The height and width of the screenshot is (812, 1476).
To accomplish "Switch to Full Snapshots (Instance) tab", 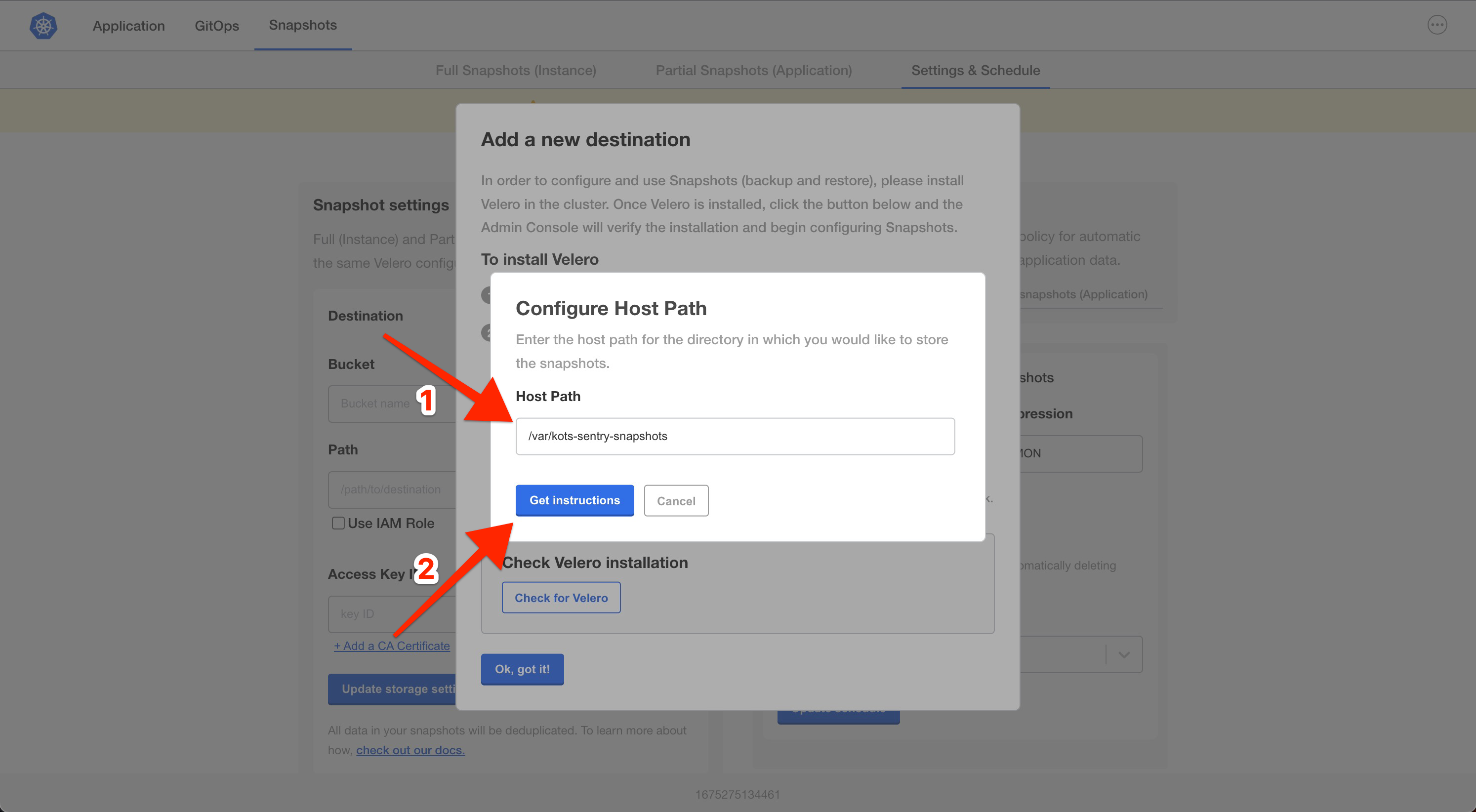I will tap(515, 70).
